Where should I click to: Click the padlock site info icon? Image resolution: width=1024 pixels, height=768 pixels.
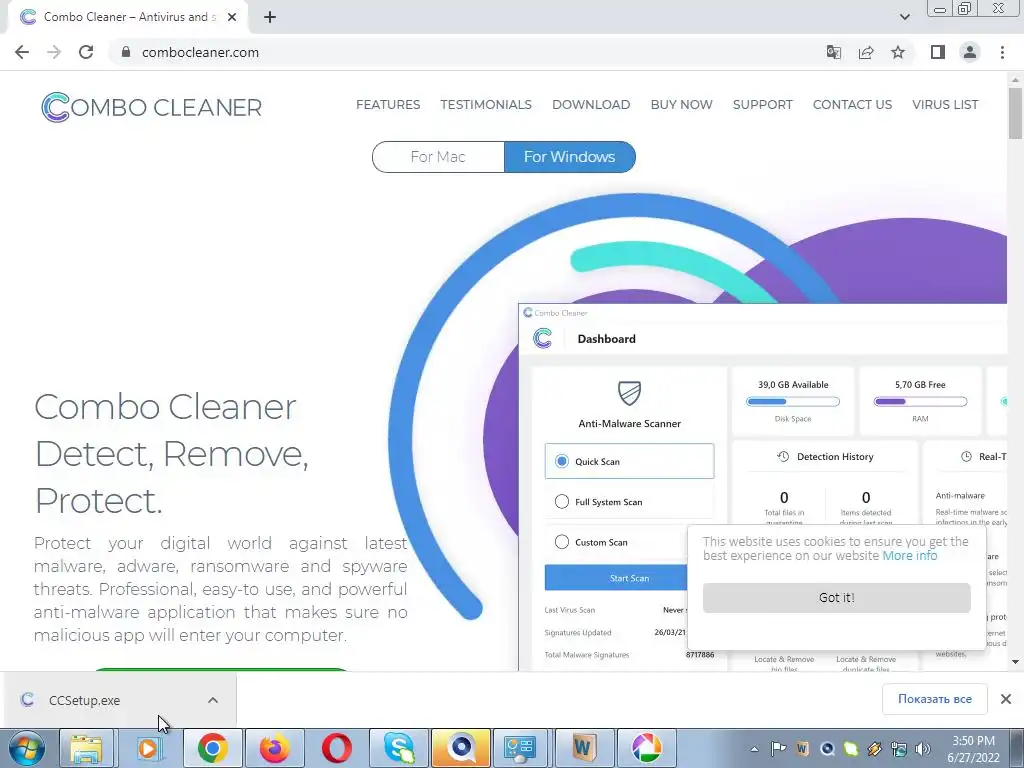pos(126,52)
